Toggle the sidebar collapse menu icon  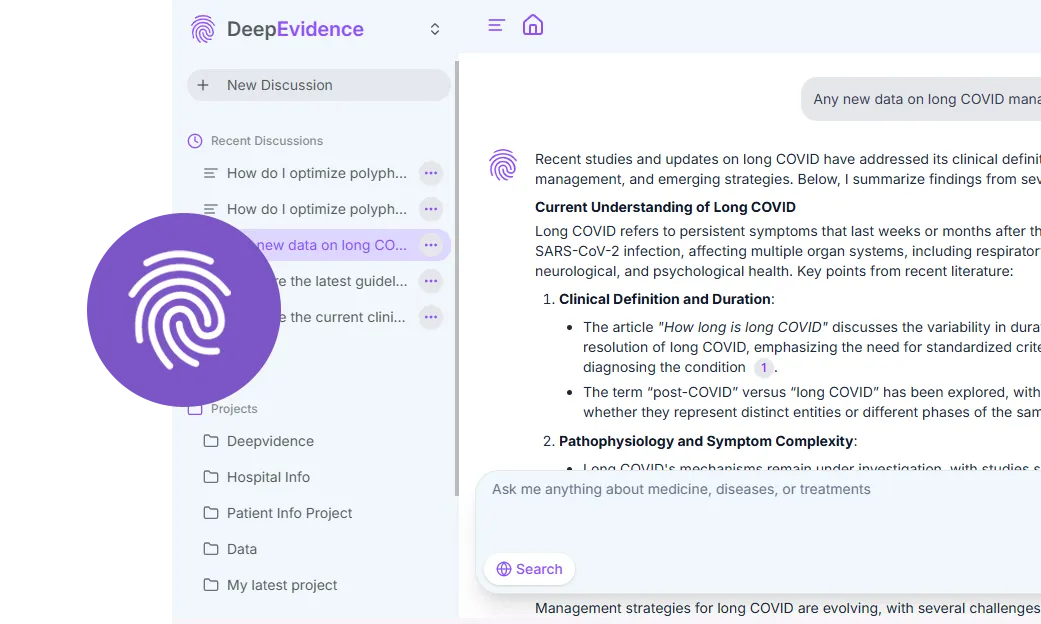point(497,26)
